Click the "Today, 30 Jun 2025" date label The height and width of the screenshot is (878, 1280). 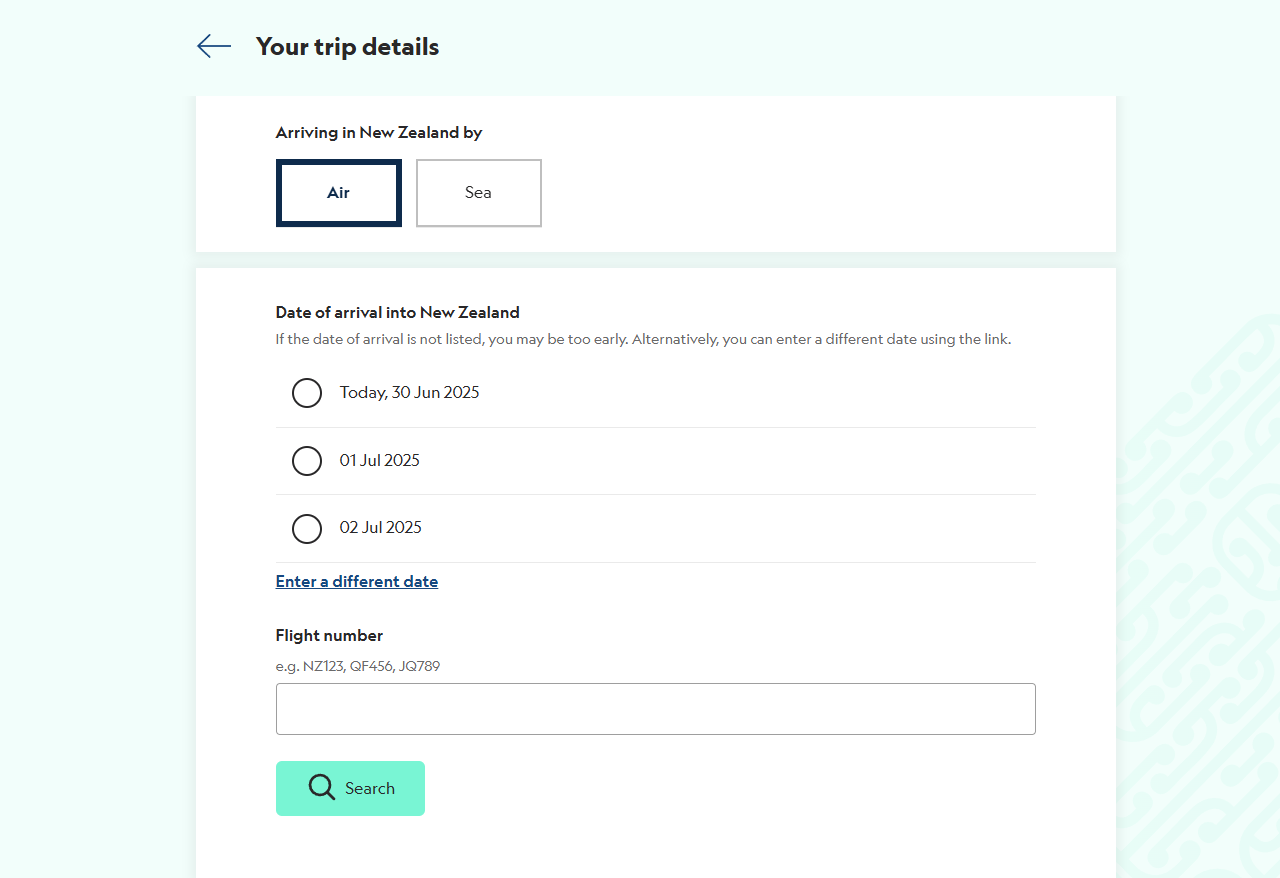[410, 393]
